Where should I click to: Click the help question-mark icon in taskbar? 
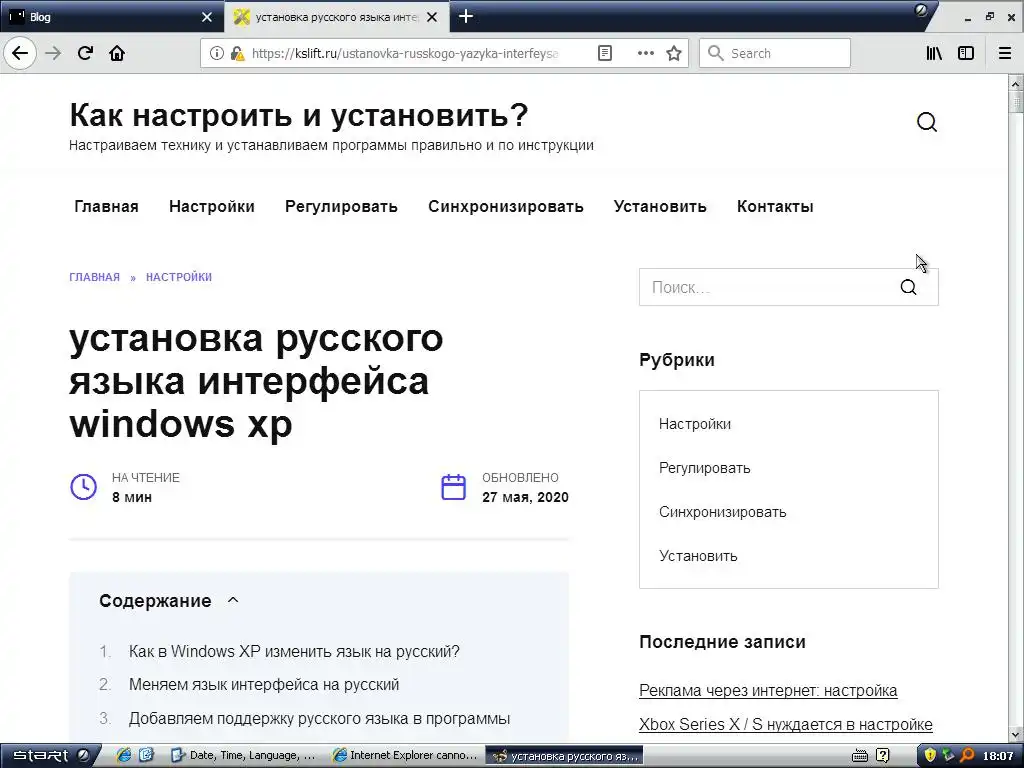tap(882, 756)
